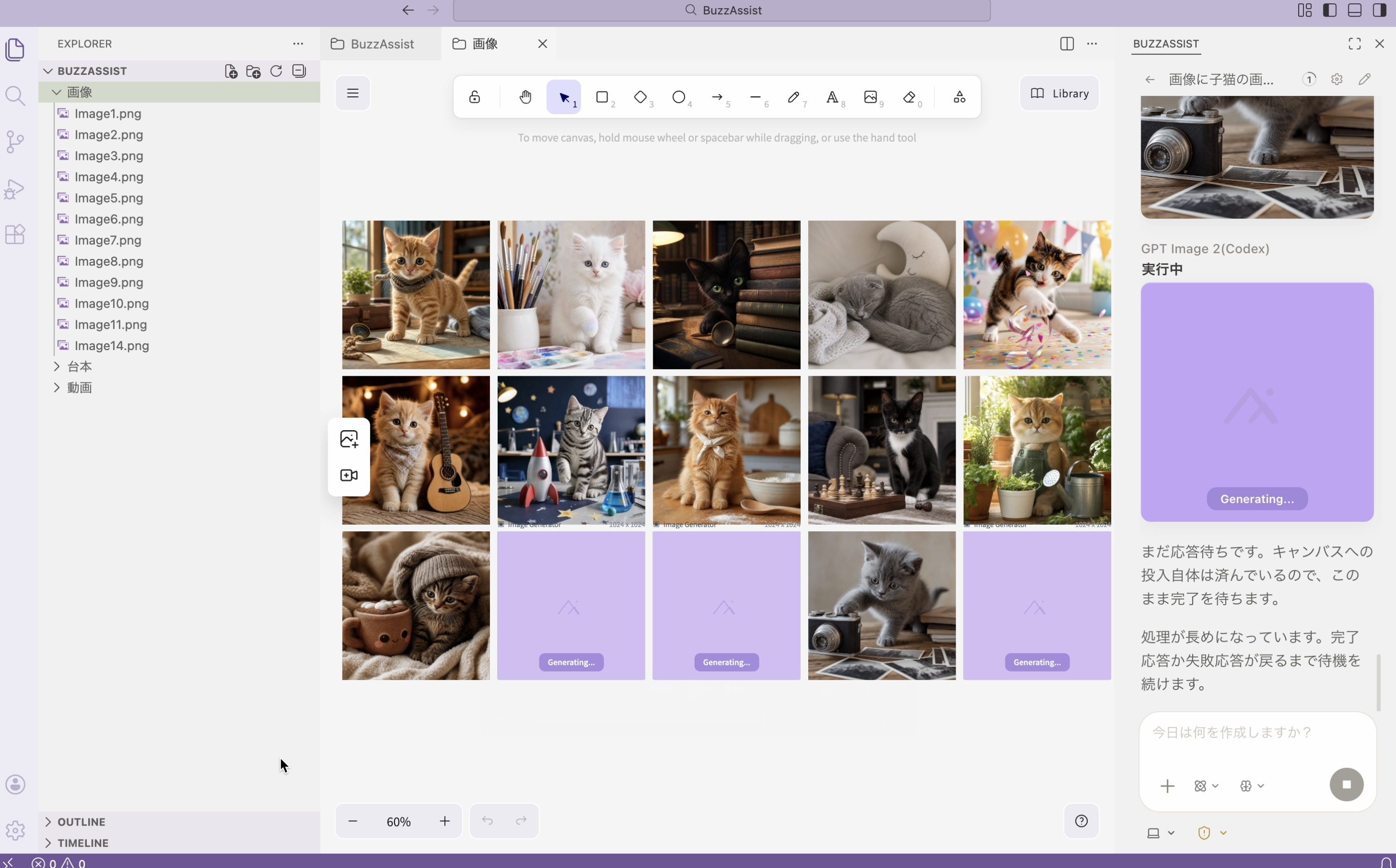The image size is (1396, 868).
Task: Open the Search view in activity bar
Action: pyautogui.click(x=15, y=96)
